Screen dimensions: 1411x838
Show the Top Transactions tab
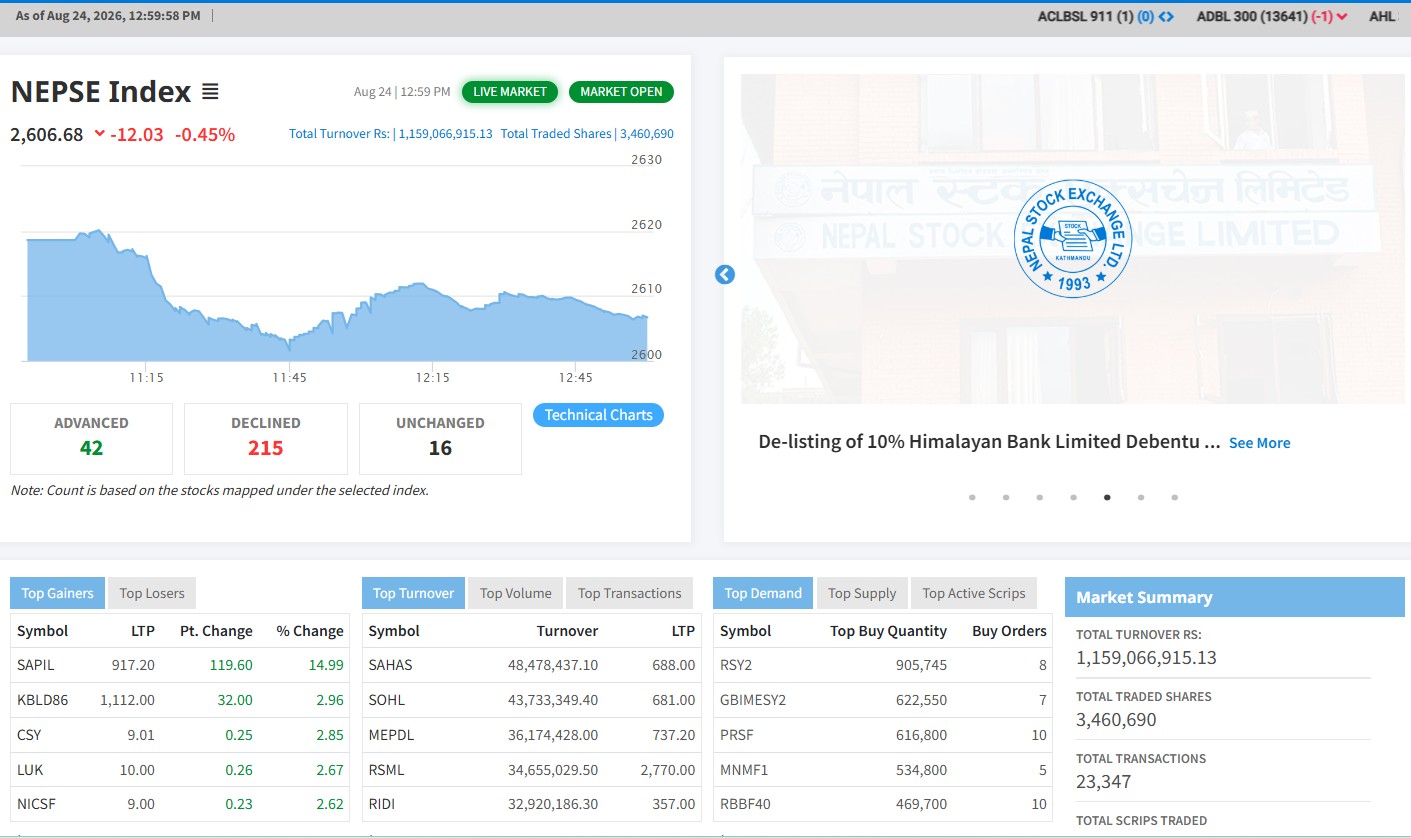coord(629,593)
